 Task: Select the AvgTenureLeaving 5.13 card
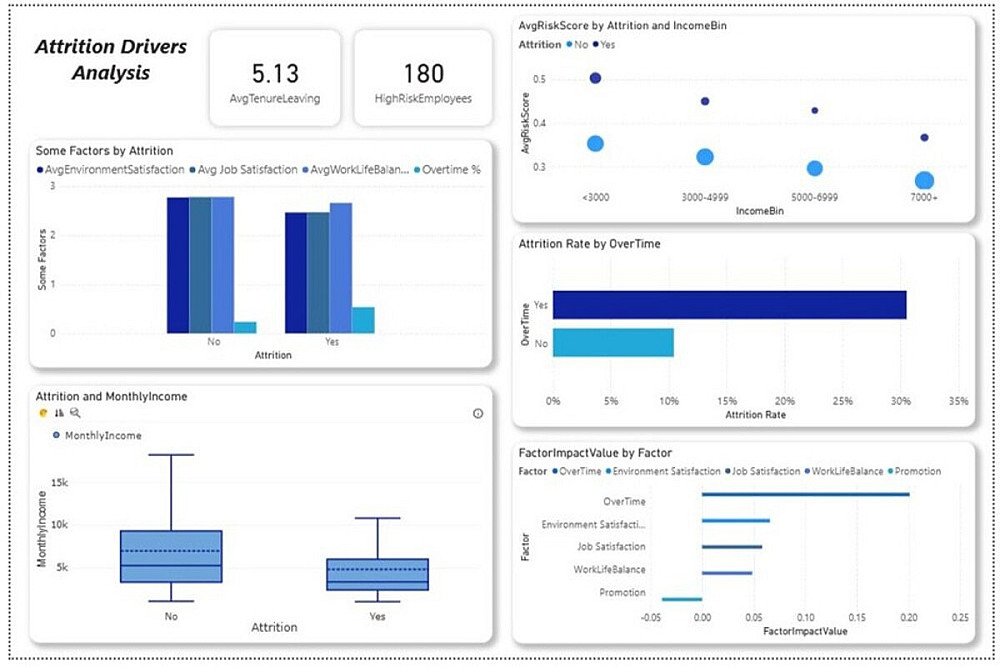coord(275,78)
